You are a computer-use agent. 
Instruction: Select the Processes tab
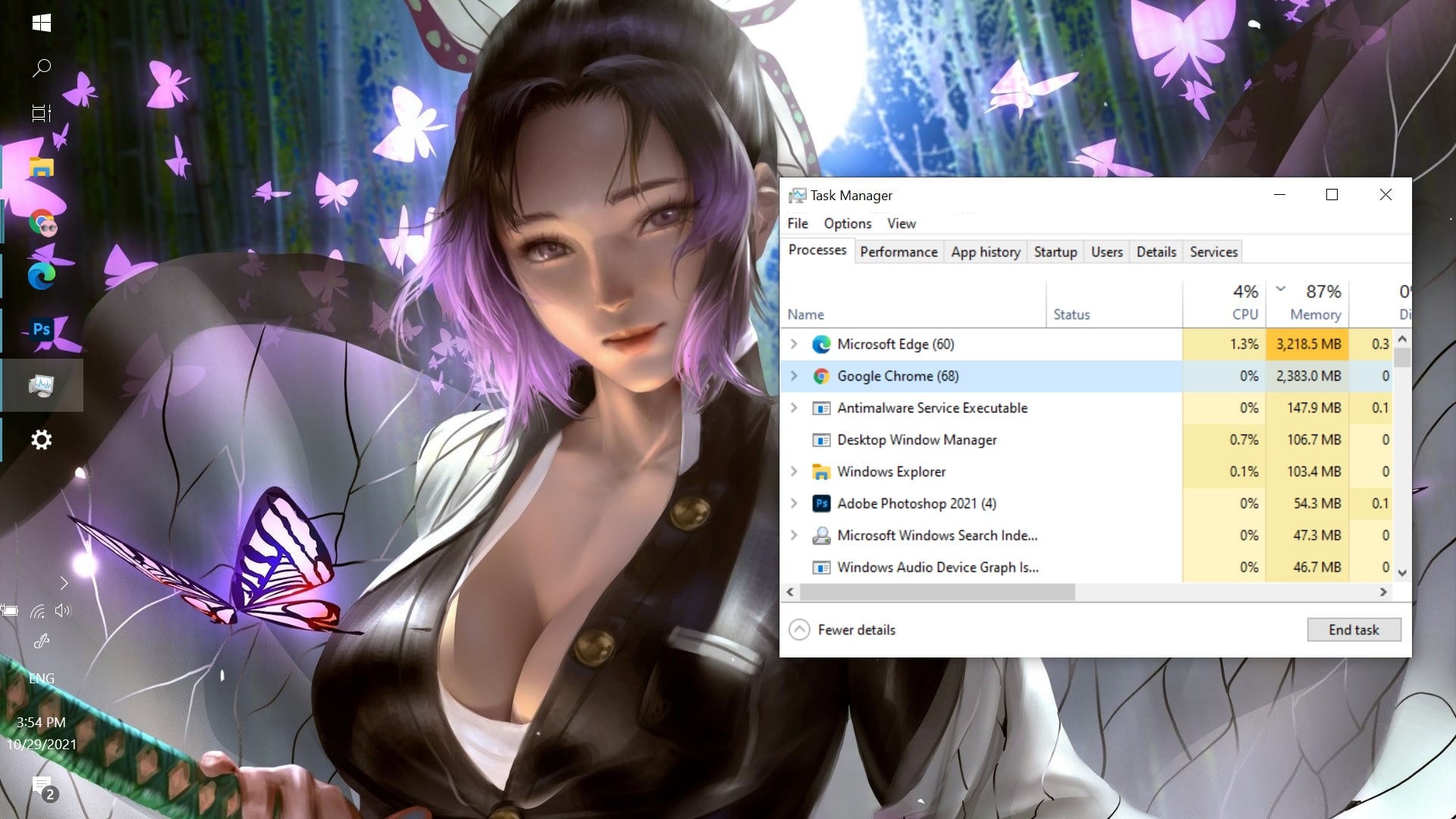click(817, 250)
